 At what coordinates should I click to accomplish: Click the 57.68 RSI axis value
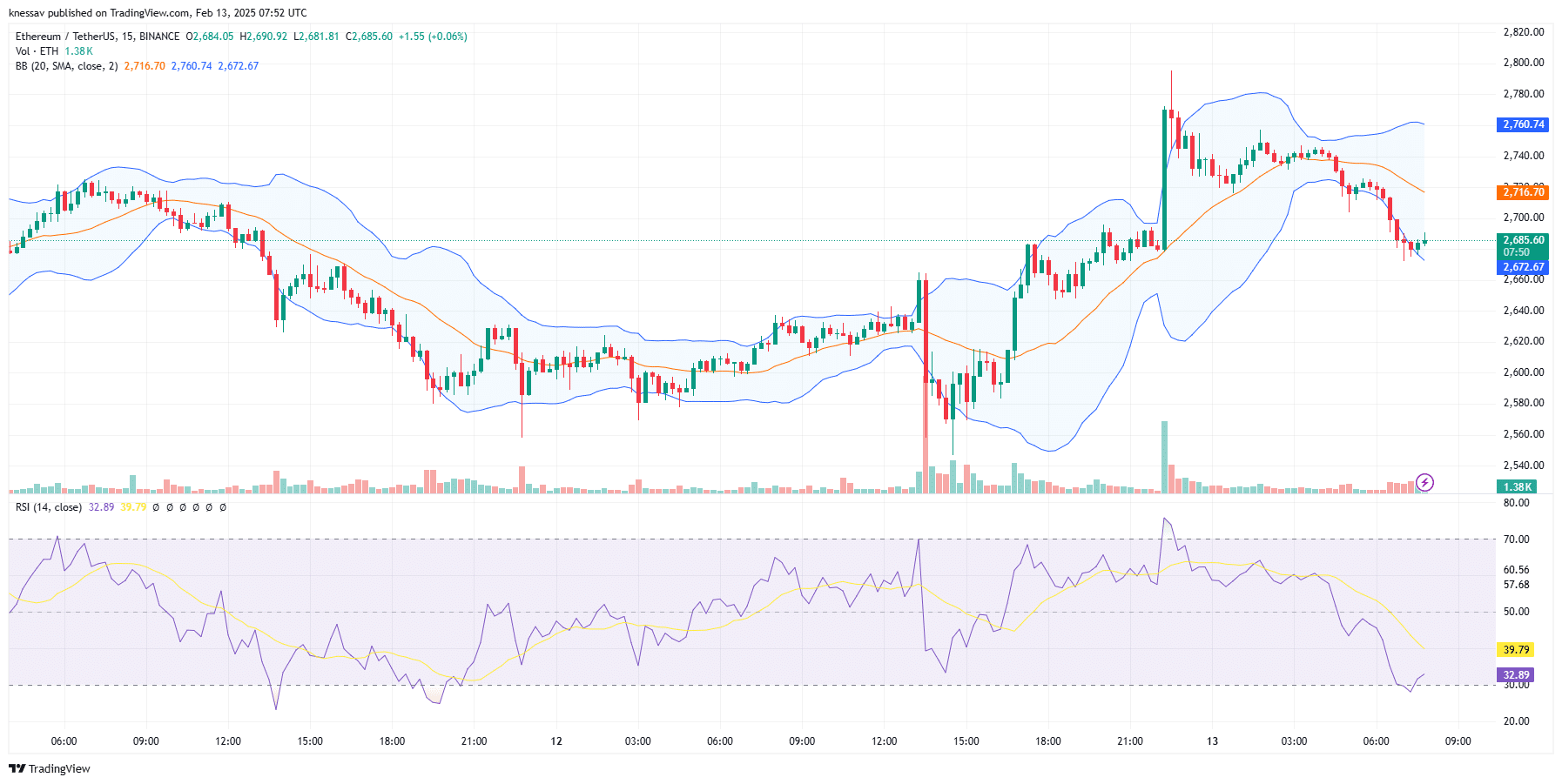click(x=1517, y=585)
